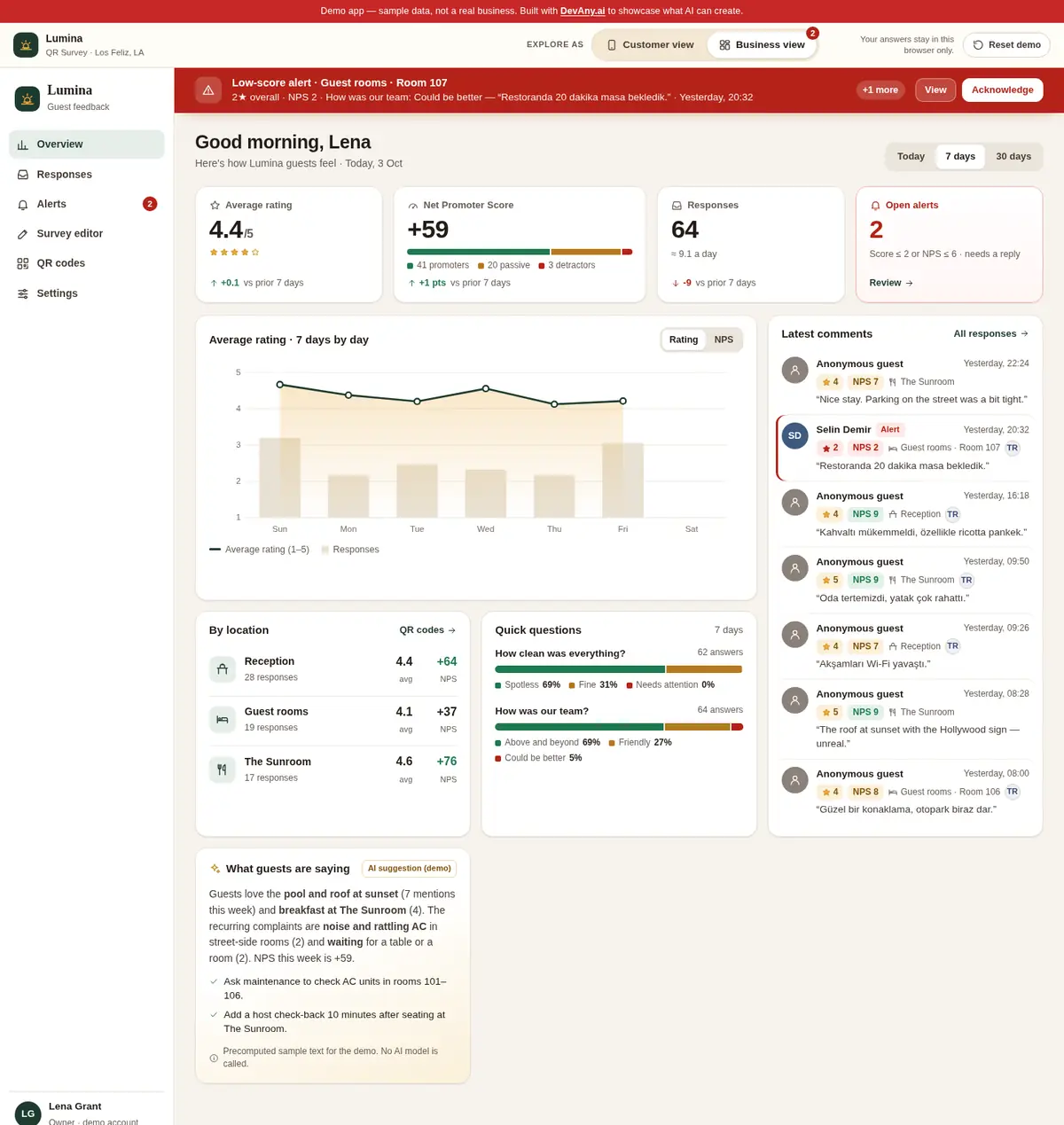The width and height of the screenshot is (1064, 1125).
Task: Show Rating in the chart toggle
Action: [x=684, y=340]
